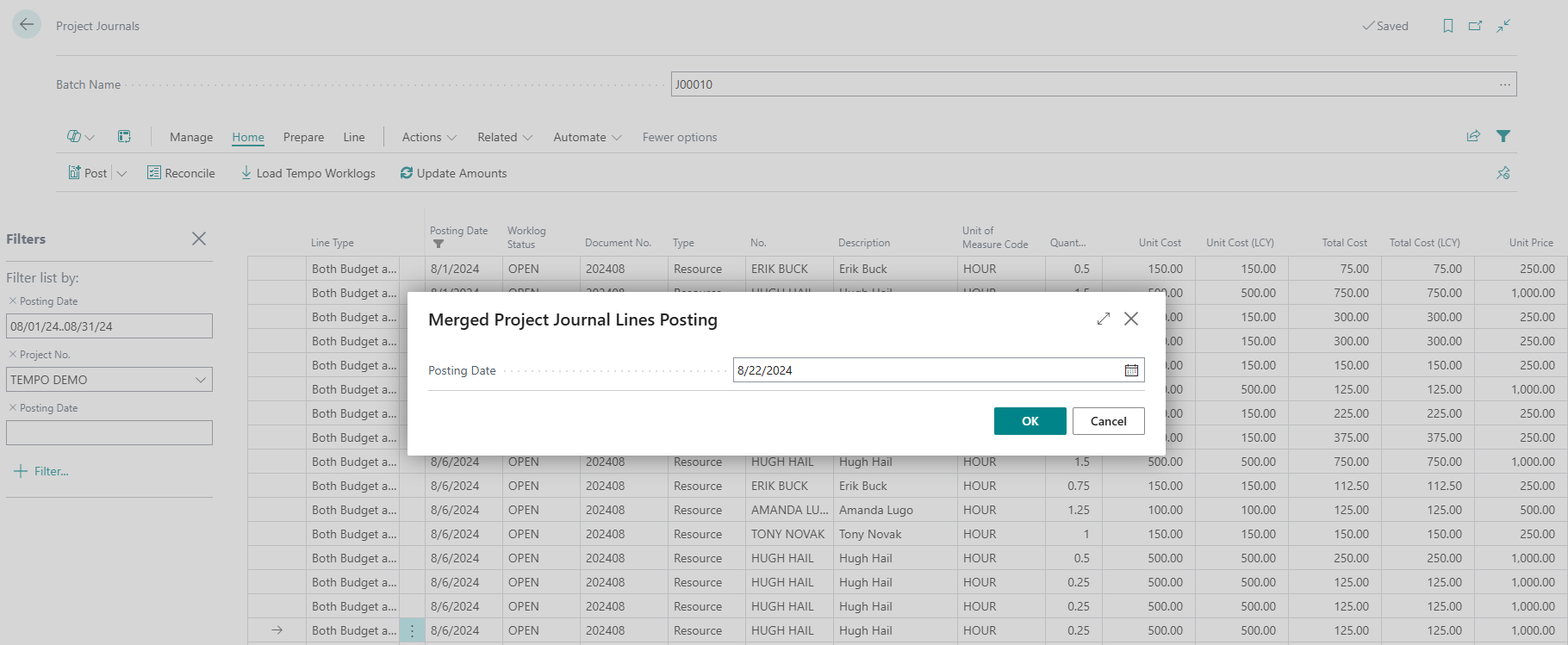Open the Project No. filter dropdown
Screen dimensions: 1568x645
(200, 380)
